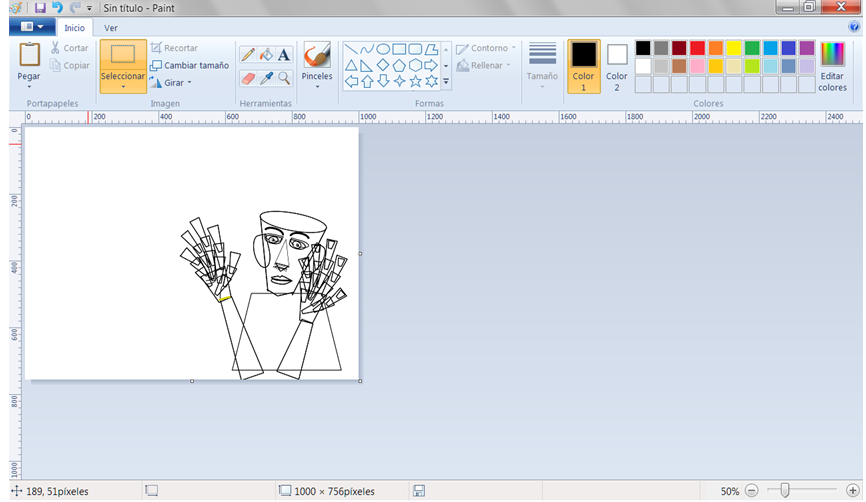Viewport: 866px width, 502px height.
Task: Activate Color 2 background selector
Action: coord(617,66)
